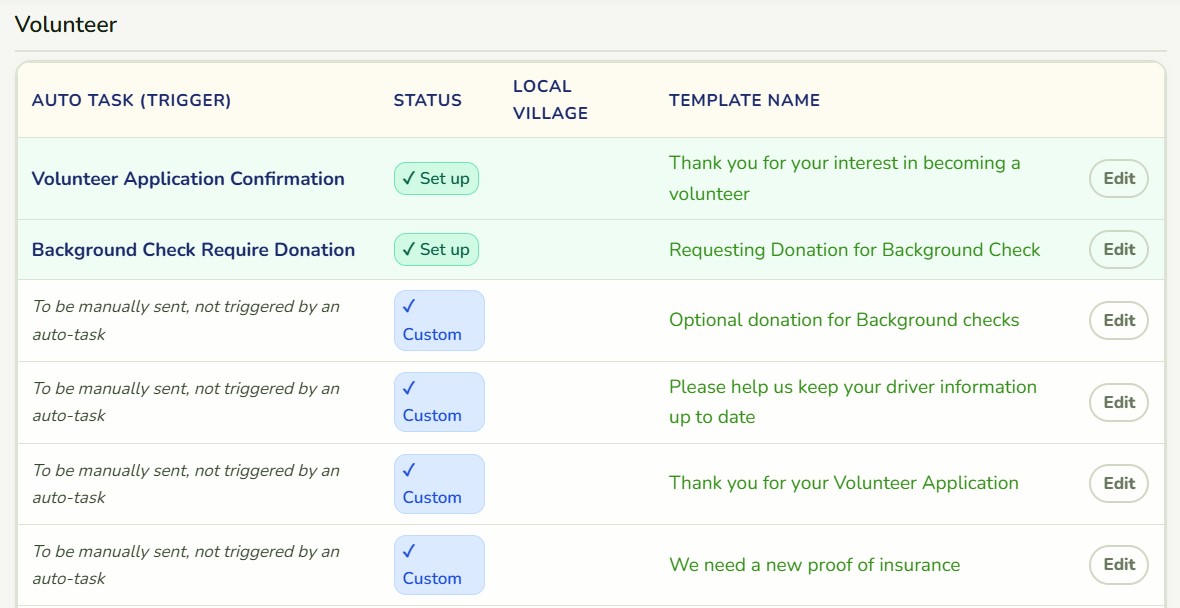The width and height of the screenshot is (1180, 608).
Task: Edit the Volunteer Application Confirmation template
Action: coord(1118,178)
